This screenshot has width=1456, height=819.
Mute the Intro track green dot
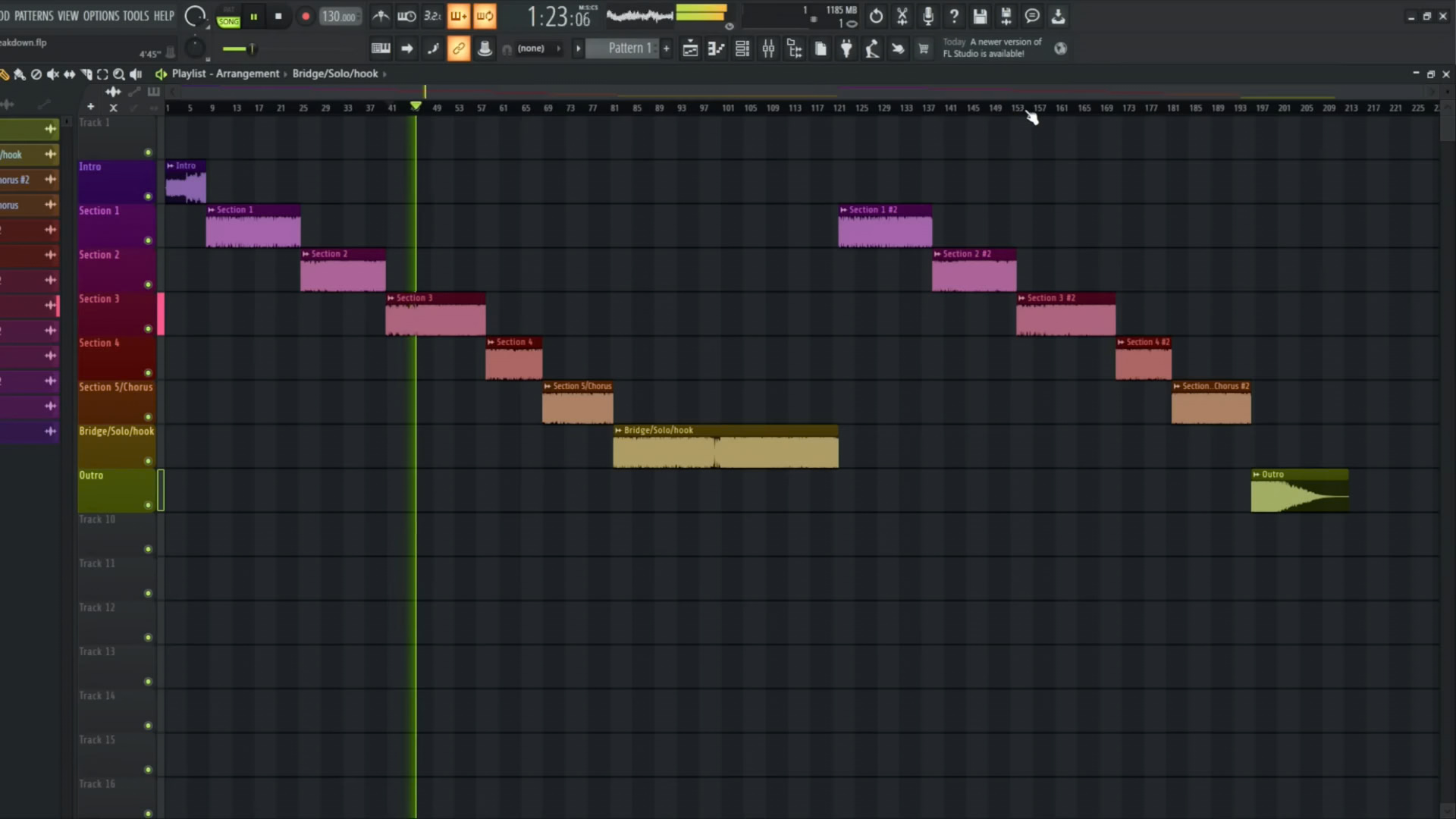(x=148, y=196)
